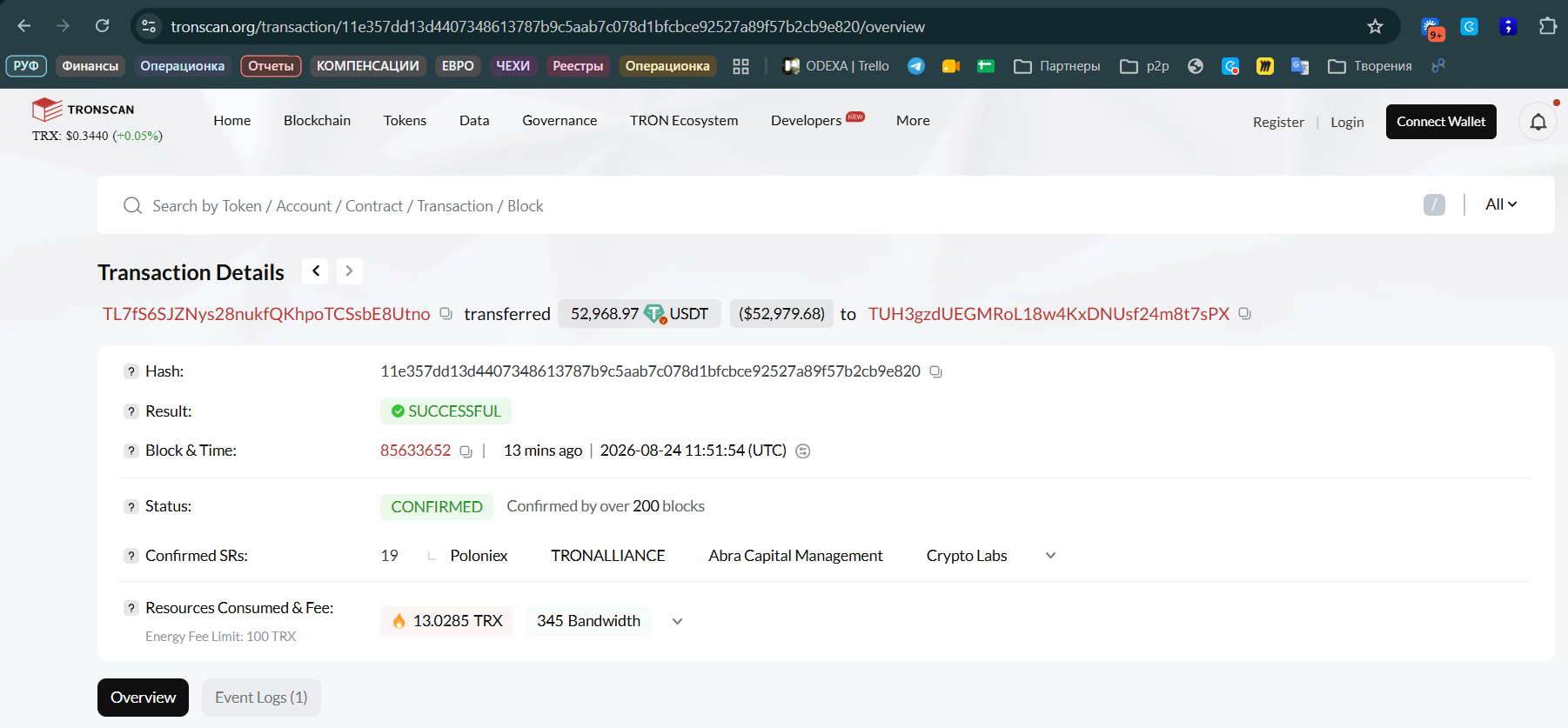Image resolution: width=1568 pixels, height=728 pixels.
Task: Switch to the Event Logs (1) tab
Action: click(x=261, y=698)
